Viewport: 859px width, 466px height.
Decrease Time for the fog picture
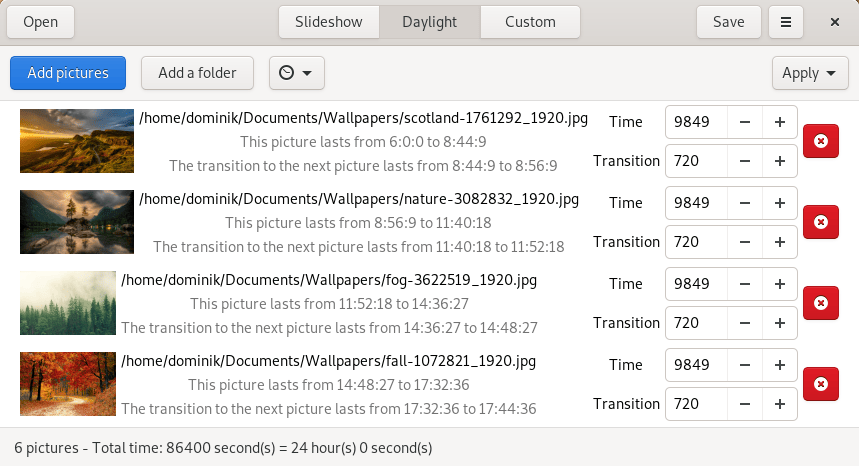click(x=745, y=284)
